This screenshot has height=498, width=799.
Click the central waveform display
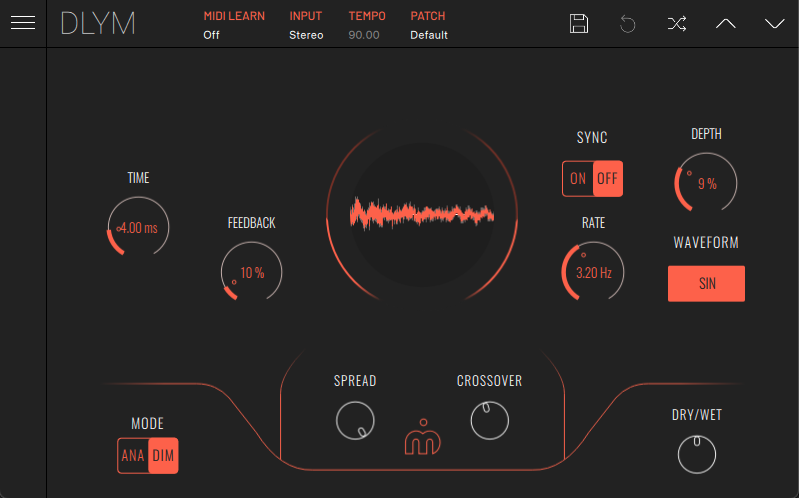click(x=422, y=214)
